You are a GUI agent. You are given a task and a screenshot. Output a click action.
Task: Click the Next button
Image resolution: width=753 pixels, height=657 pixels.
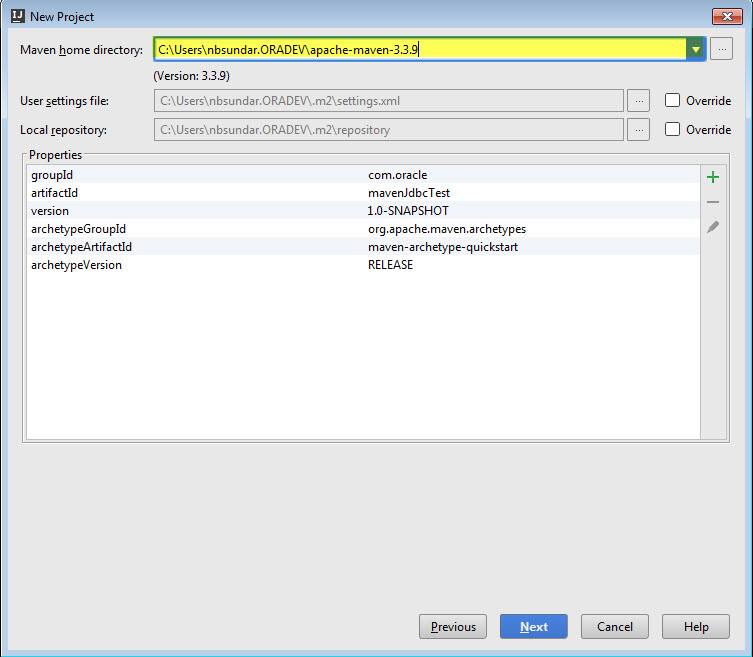pos(534,626)
